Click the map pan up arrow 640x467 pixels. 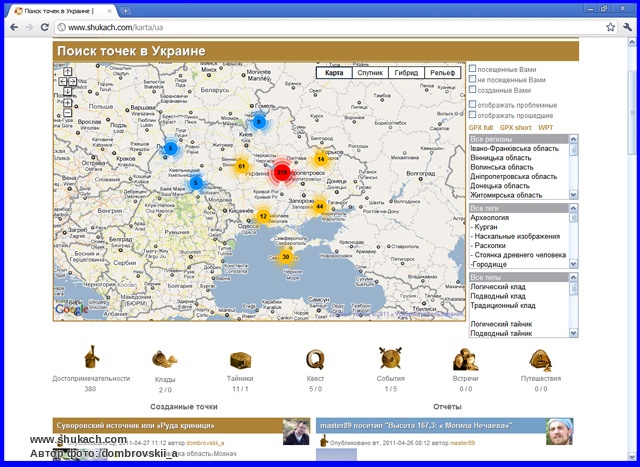pyautogui.click(x=68, y=72)
